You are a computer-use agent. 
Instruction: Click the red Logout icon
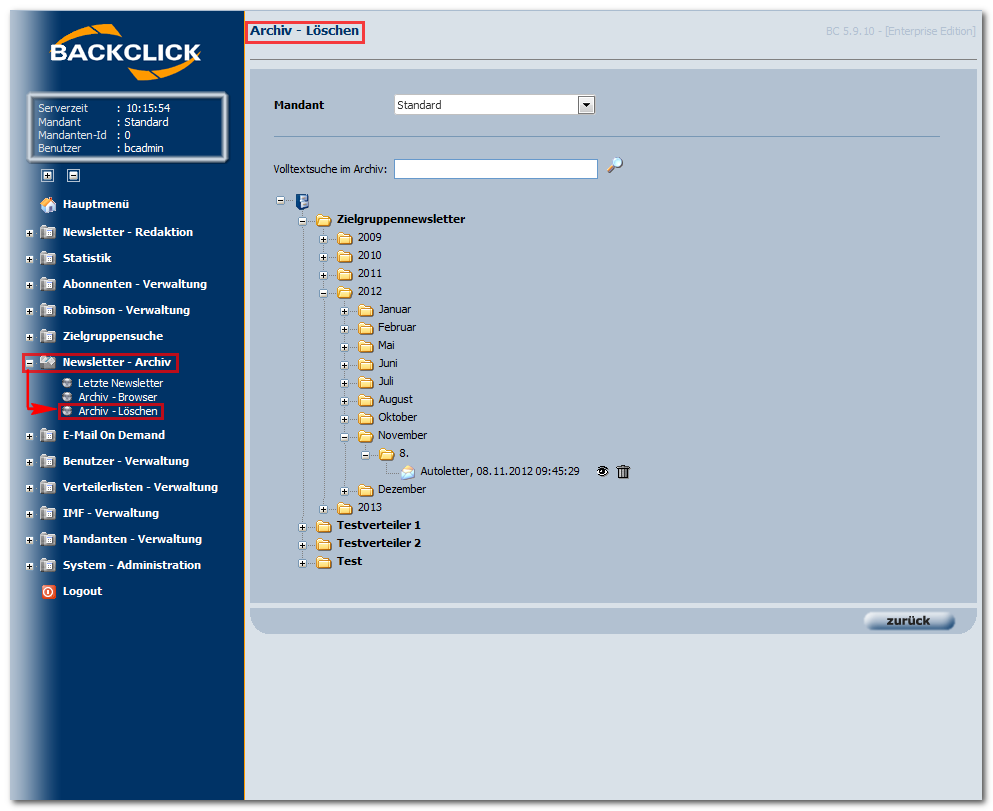point(48,592)
